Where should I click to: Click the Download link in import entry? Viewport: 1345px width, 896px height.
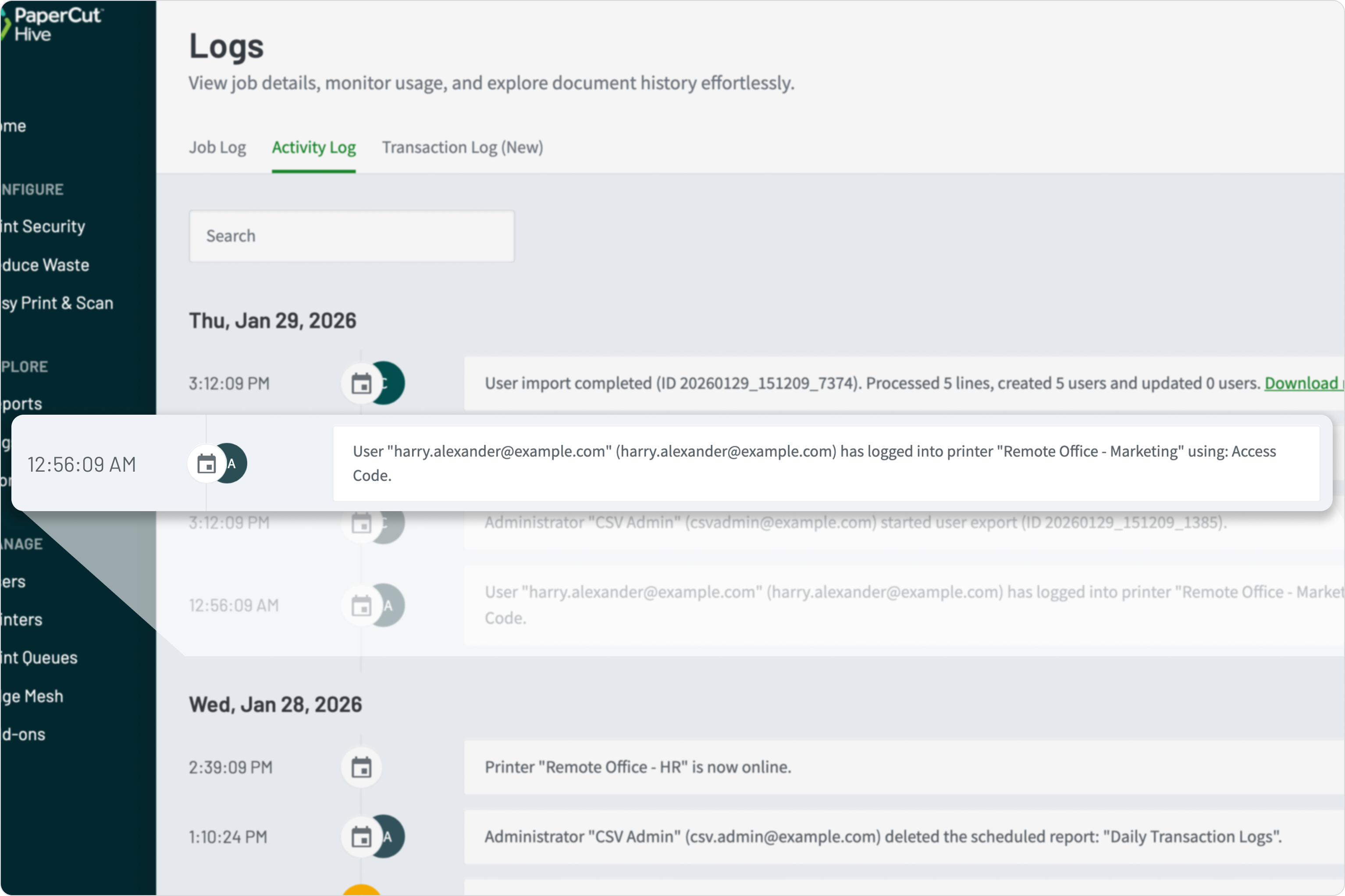pos(1302,384)
